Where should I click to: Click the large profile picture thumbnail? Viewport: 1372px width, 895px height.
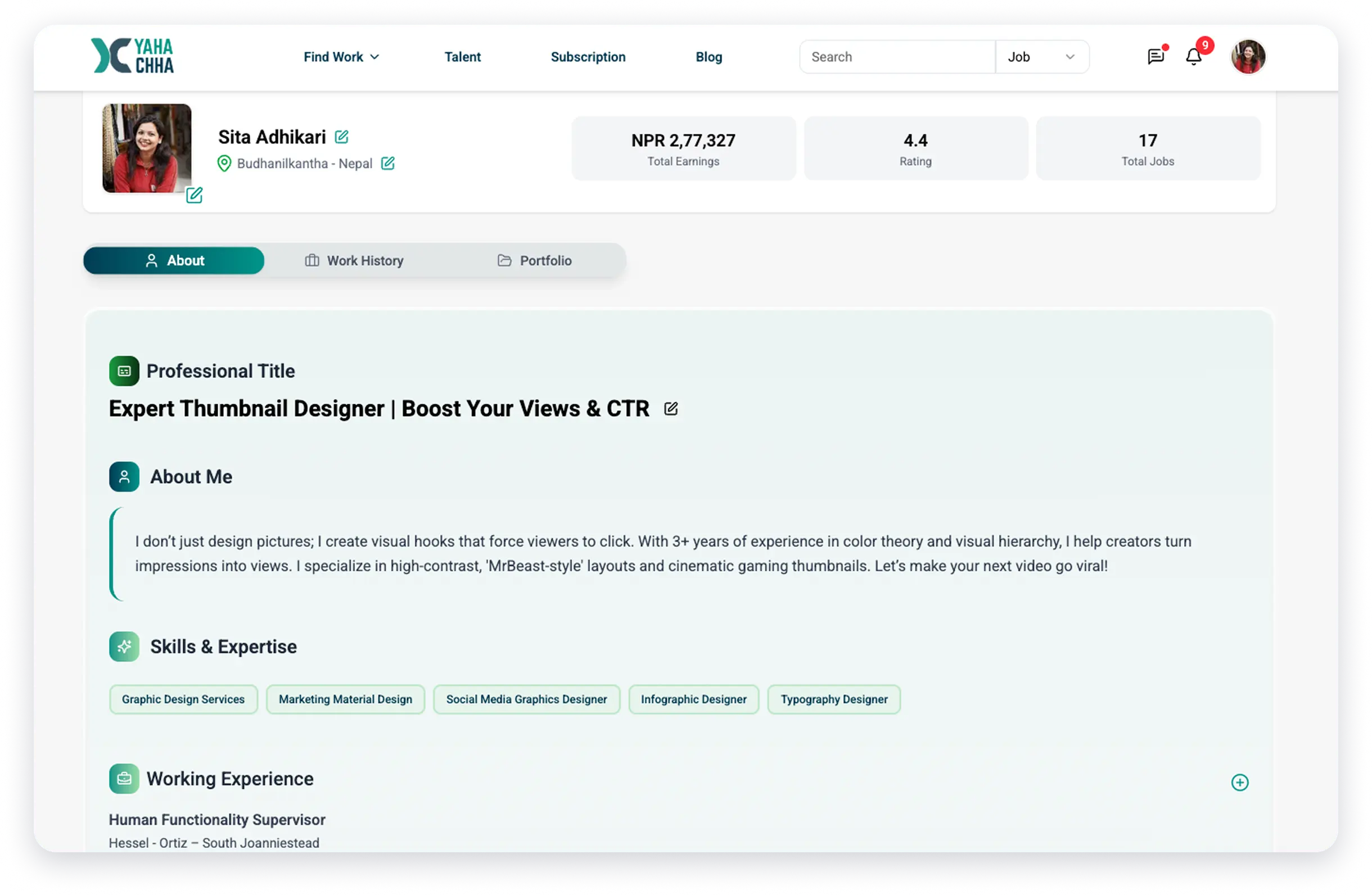(146, 147)
